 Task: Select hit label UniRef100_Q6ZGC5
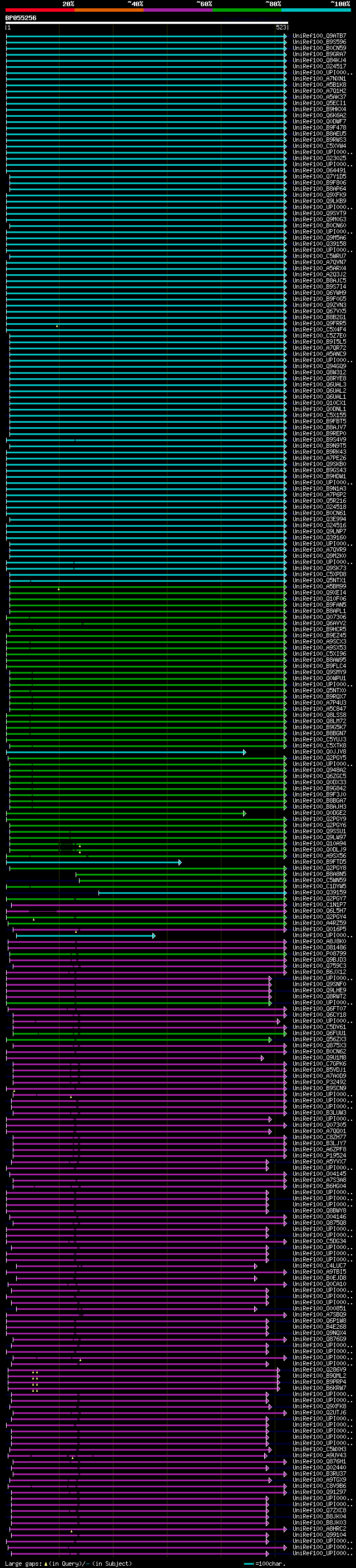click(319, 776)
